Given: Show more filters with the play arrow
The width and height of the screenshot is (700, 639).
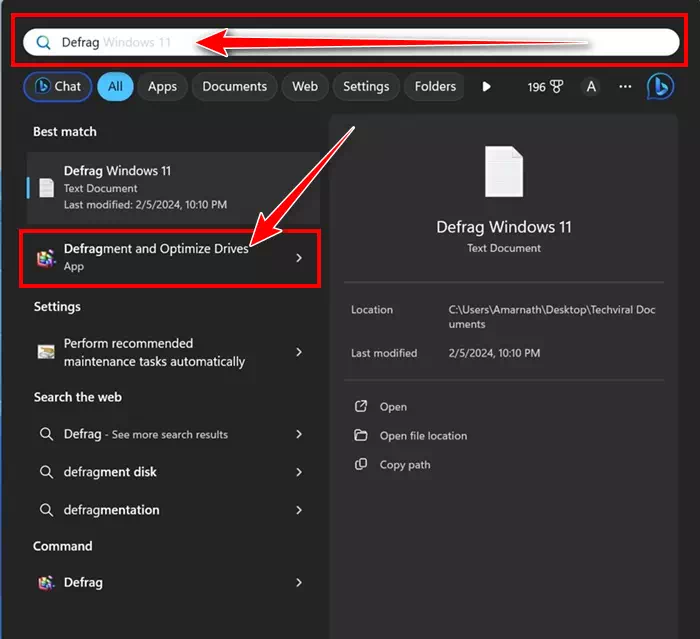Looking at the screenshot, I should (x=487, y=86).
